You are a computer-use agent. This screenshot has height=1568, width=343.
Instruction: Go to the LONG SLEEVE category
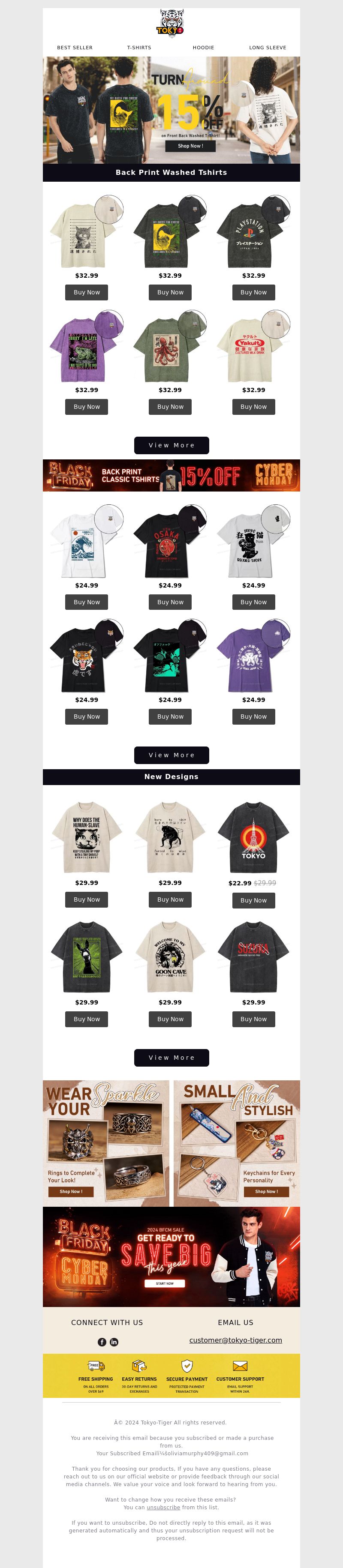[x=268, y=48]
